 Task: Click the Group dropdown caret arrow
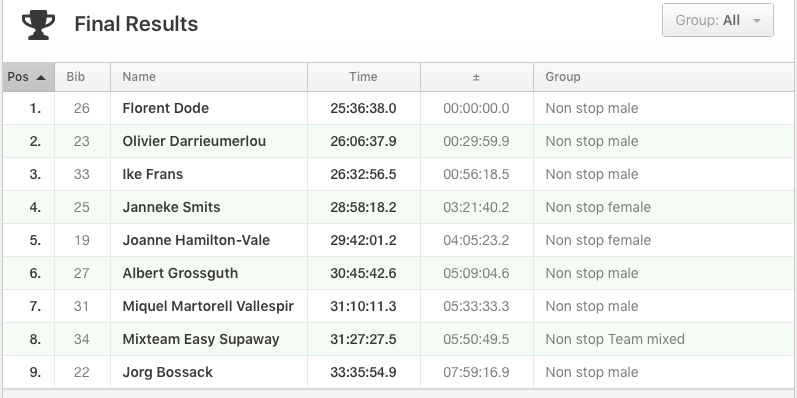(757, 21)
